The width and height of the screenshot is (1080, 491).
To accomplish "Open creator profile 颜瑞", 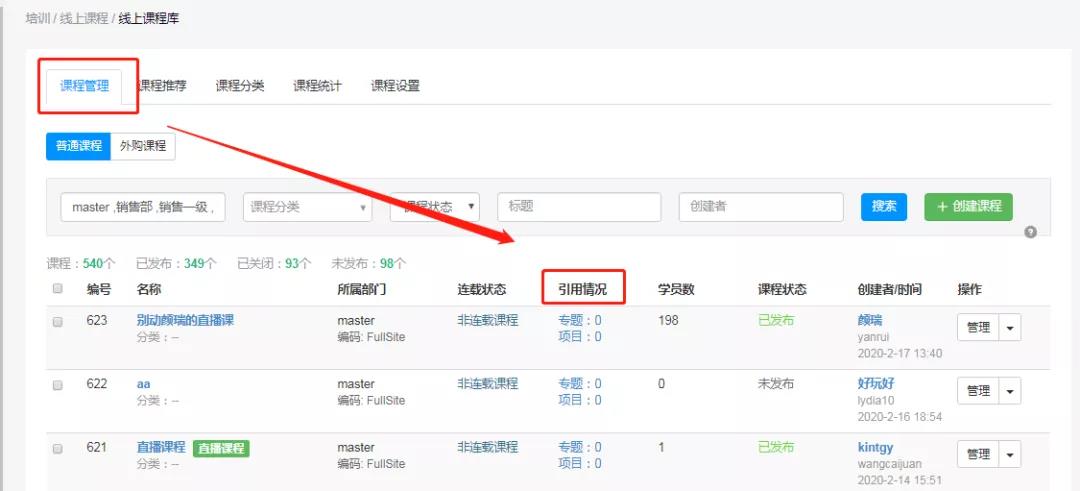I will [870, 320].
